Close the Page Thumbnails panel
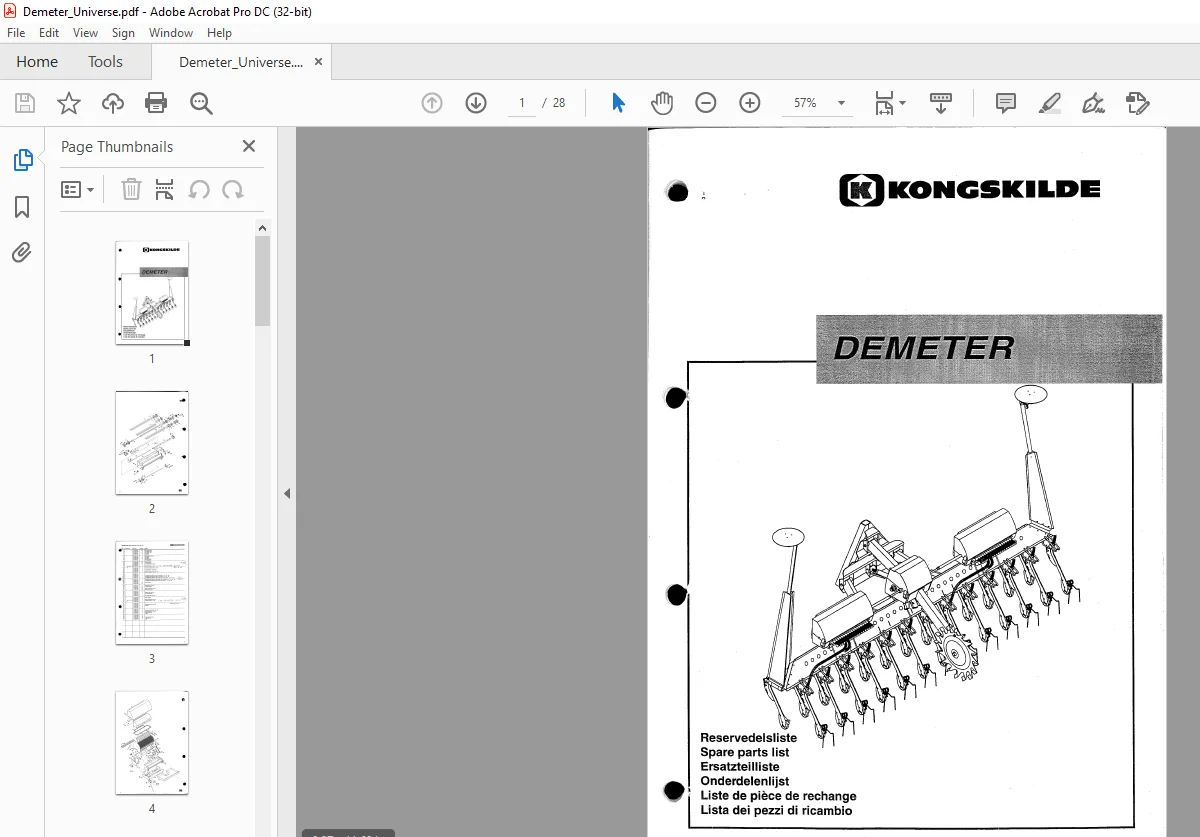 (249, 146)
